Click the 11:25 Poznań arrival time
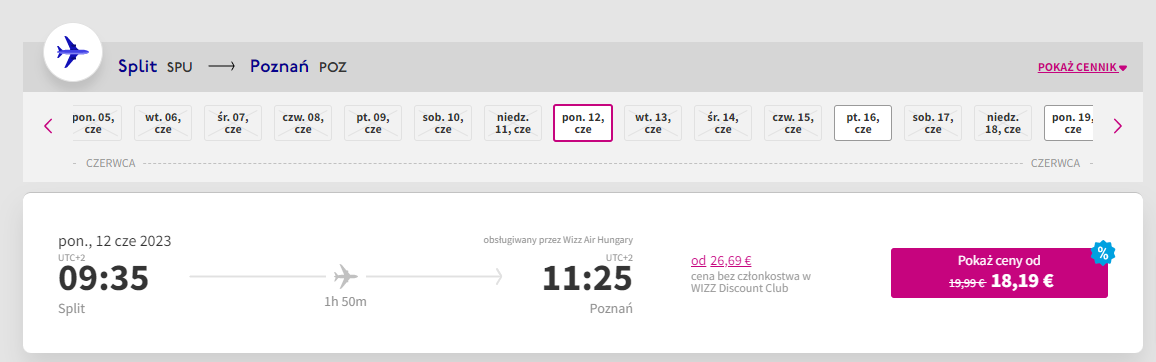1156x362 pixels. point(588,279)
